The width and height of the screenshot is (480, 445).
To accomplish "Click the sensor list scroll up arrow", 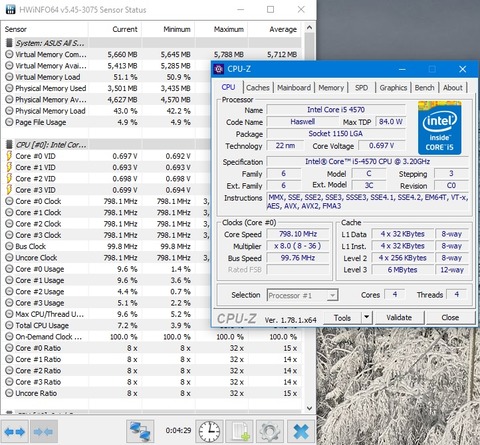I will [309, 28].
